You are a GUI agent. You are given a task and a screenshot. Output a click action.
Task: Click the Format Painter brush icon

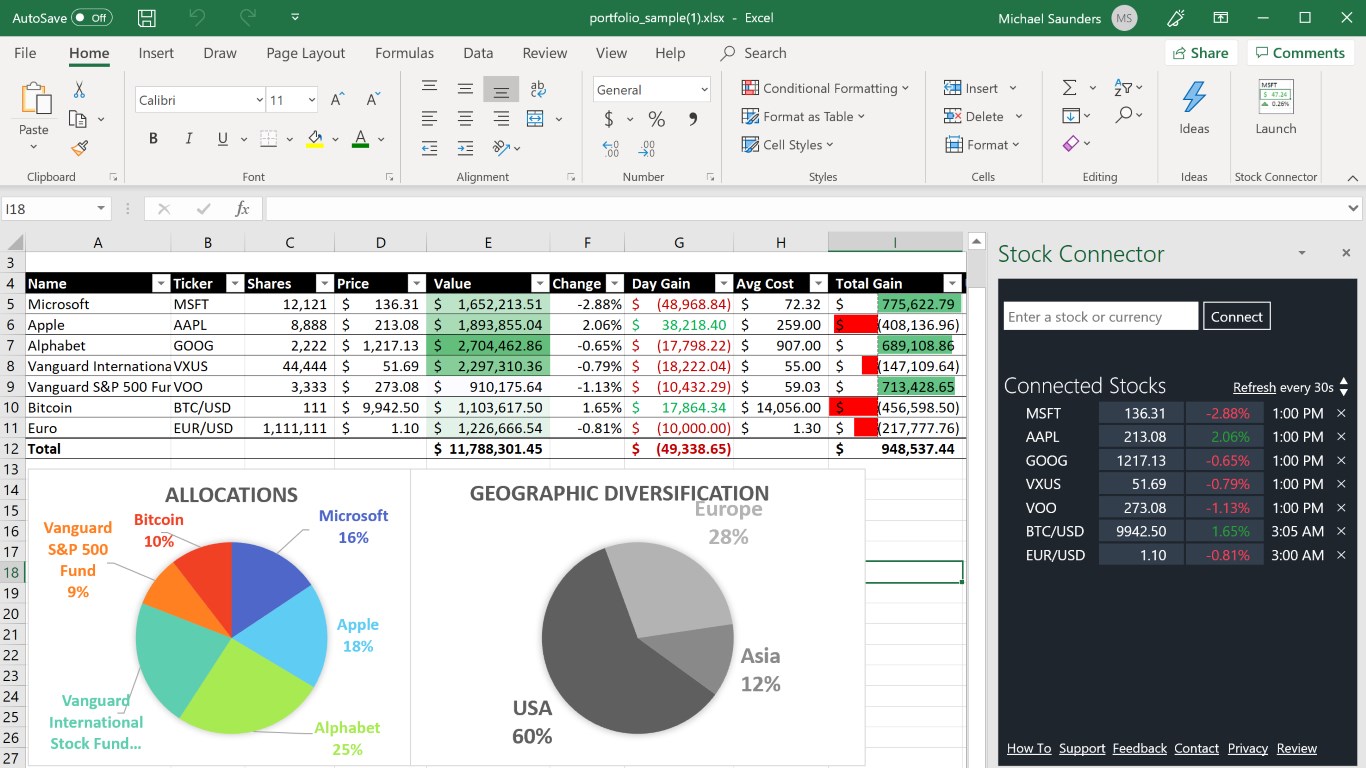tap(79, 148)
